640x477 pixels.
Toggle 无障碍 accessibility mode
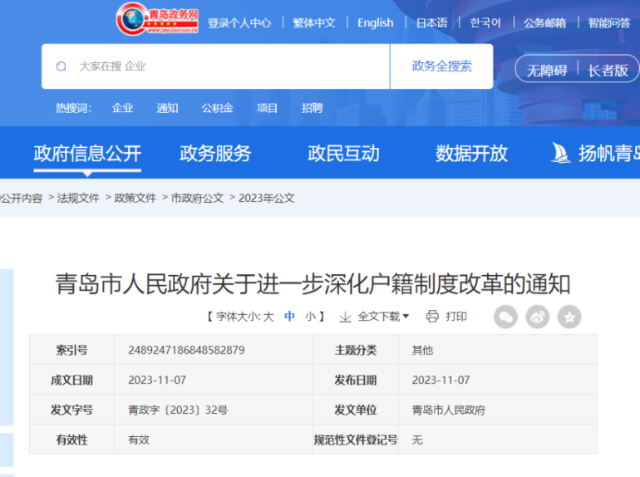click(x=547, y=70)
